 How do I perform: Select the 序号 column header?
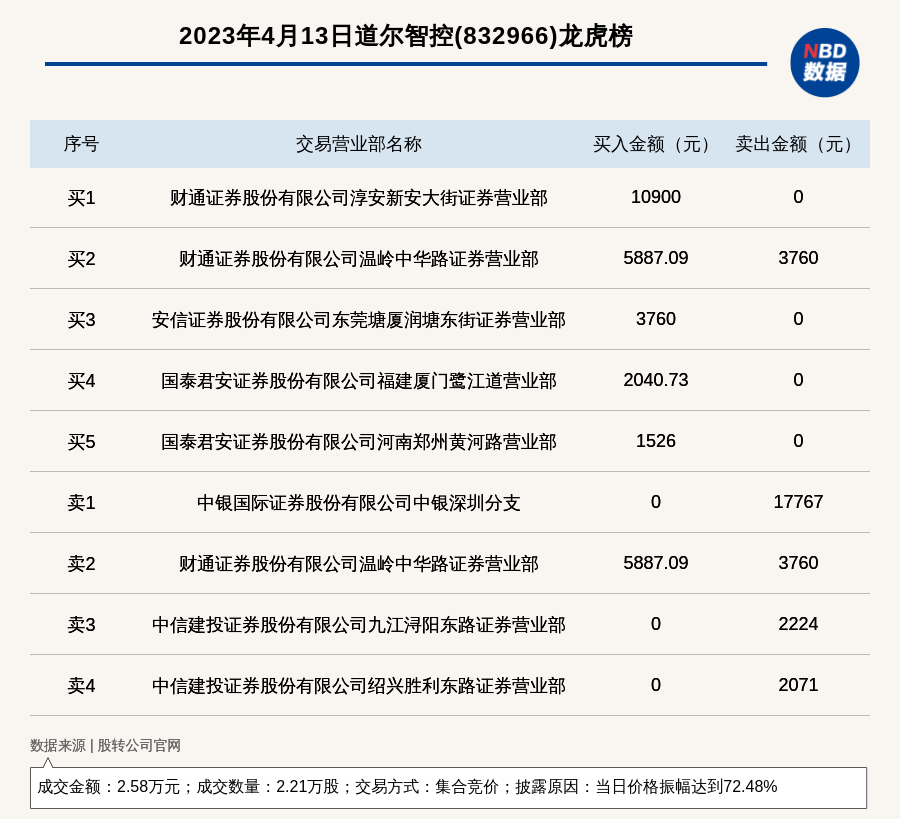point(81,144)
